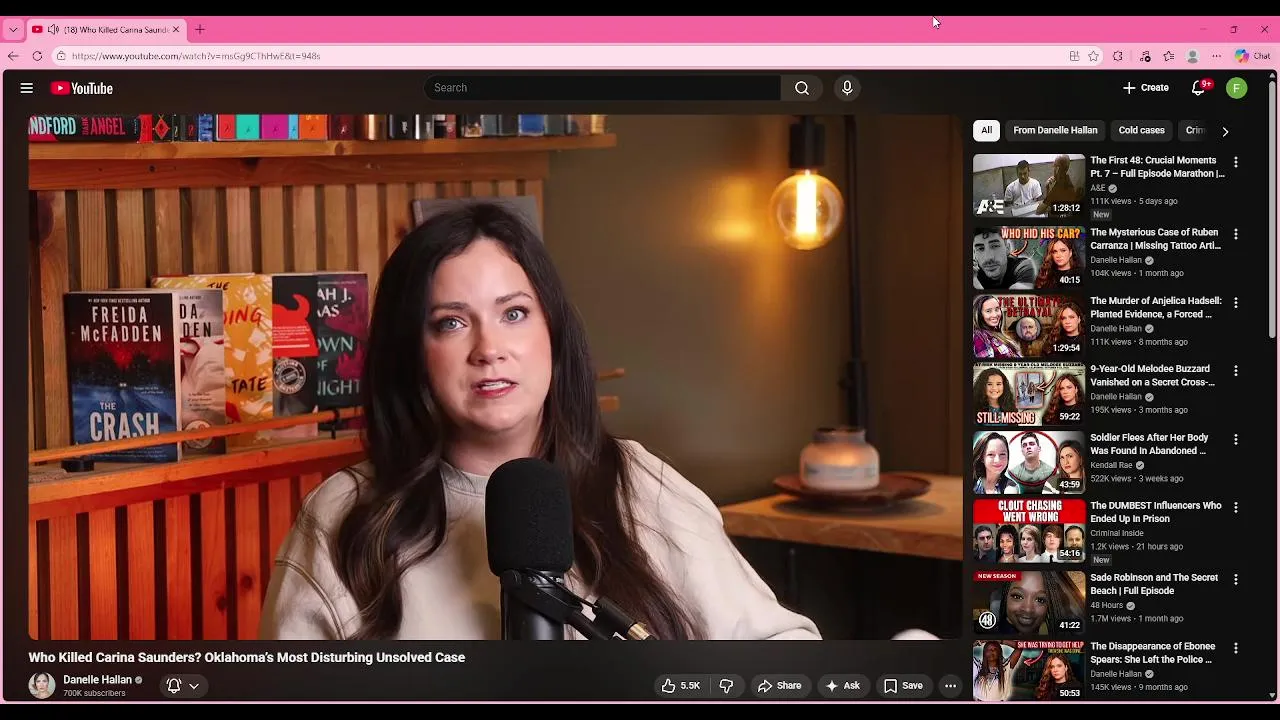Like the video with thumbs up
This screenshot has height=720, width=1280.
click(x=680, y=686)
